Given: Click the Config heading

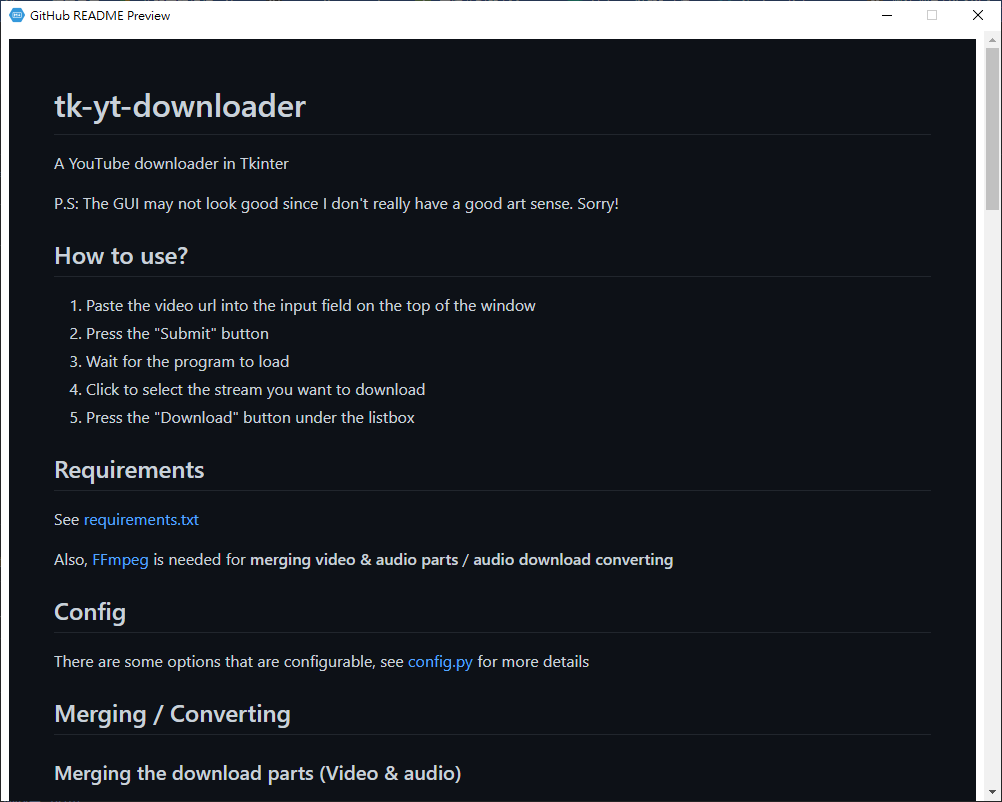Looking at the screenshot, I should click(90, 612).
